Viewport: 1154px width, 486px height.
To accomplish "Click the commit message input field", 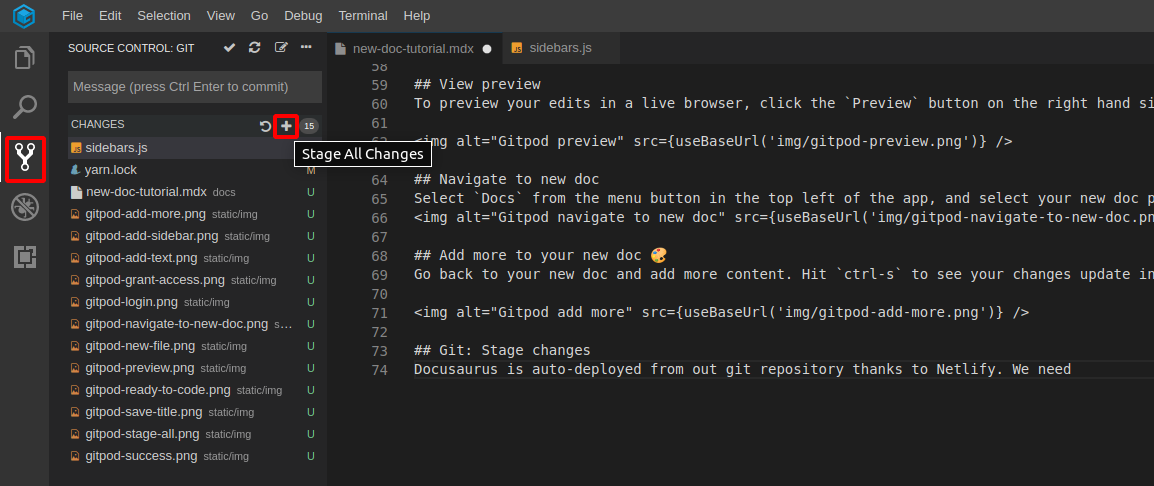I will (194, 87).
